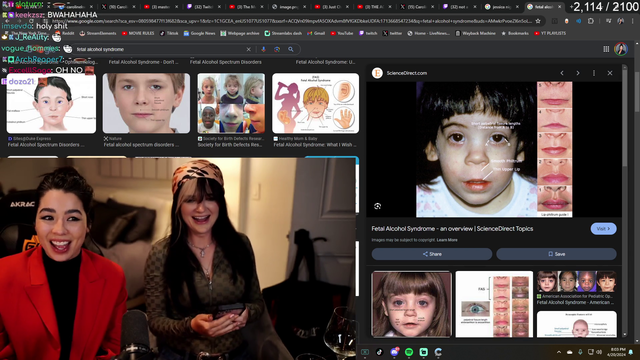Image resolution: width=640 pixels, height=360 pixels.
Task: Open three-dot more options in image panel
Action: click(x=594, y=73)
